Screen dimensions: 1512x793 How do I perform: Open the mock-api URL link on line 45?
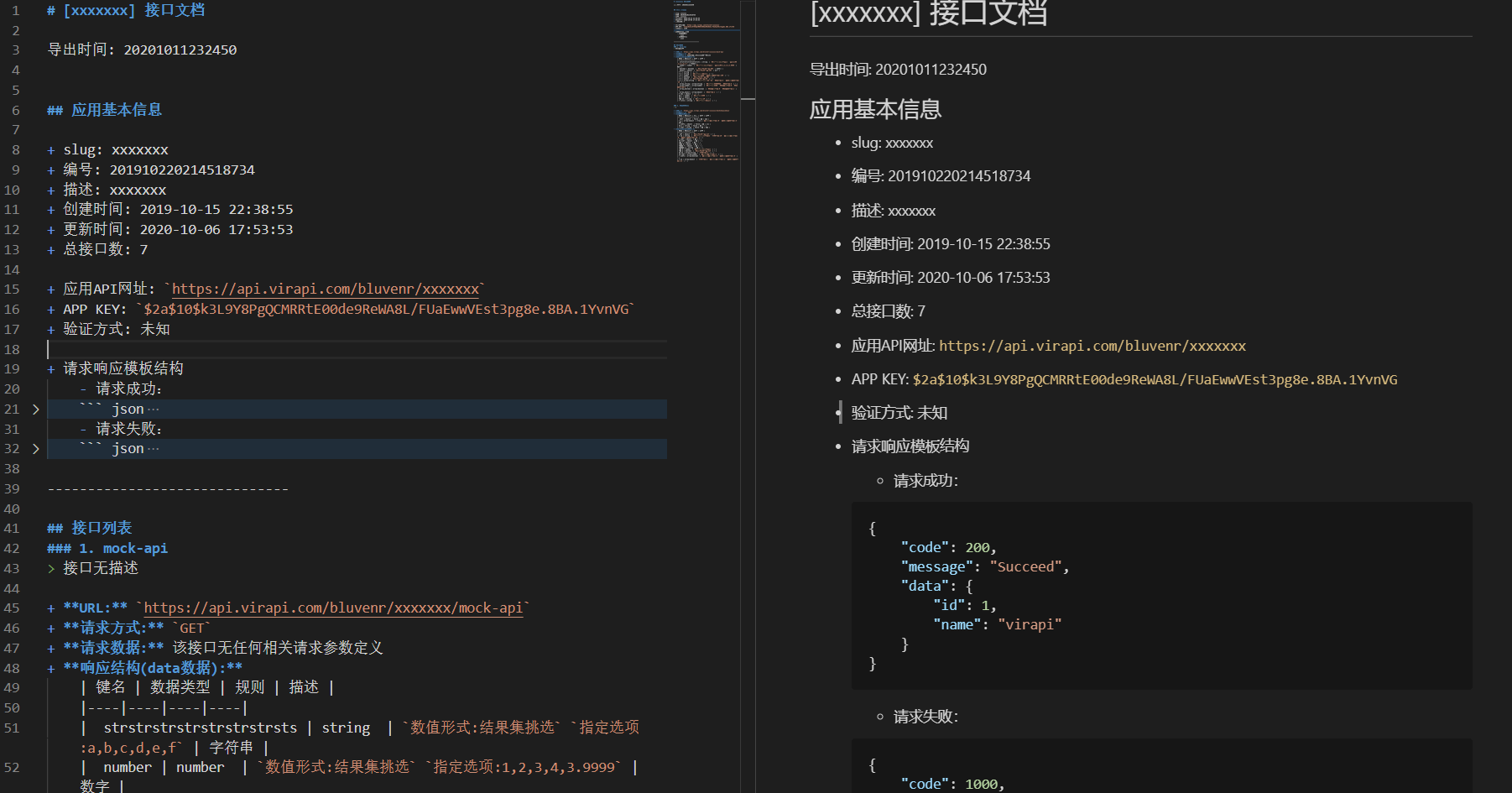333,608
